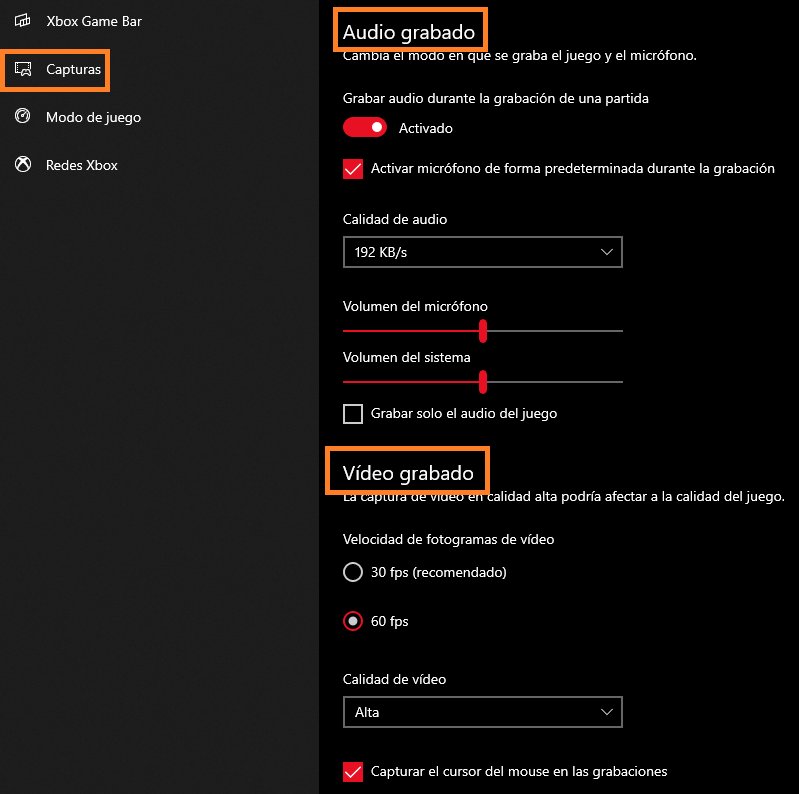The width and height of the screenshot is (799, 794).
Task: Select Capturas in the sidebar
Action: click(x=73, y=70)
